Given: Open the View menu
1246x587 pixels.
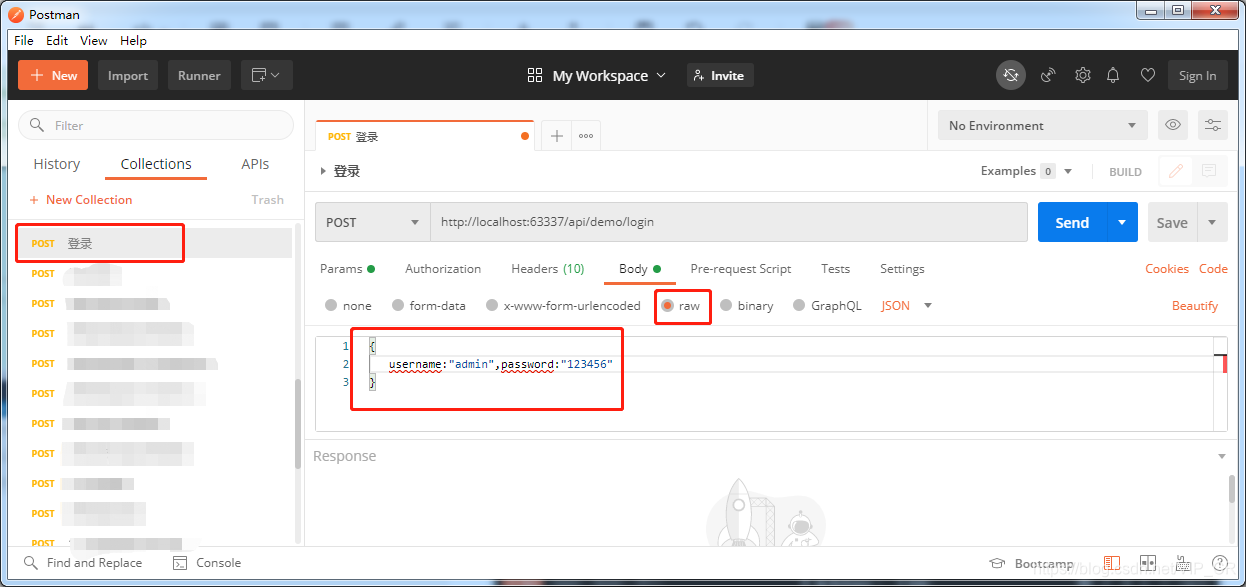Looking at the screenshot, I should pos(94,41).
